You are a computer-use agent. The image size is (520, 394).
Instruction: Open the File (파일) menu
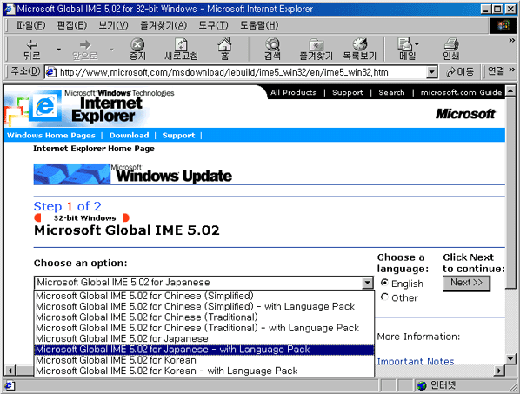pyautogui.click(x=31, y=26)
